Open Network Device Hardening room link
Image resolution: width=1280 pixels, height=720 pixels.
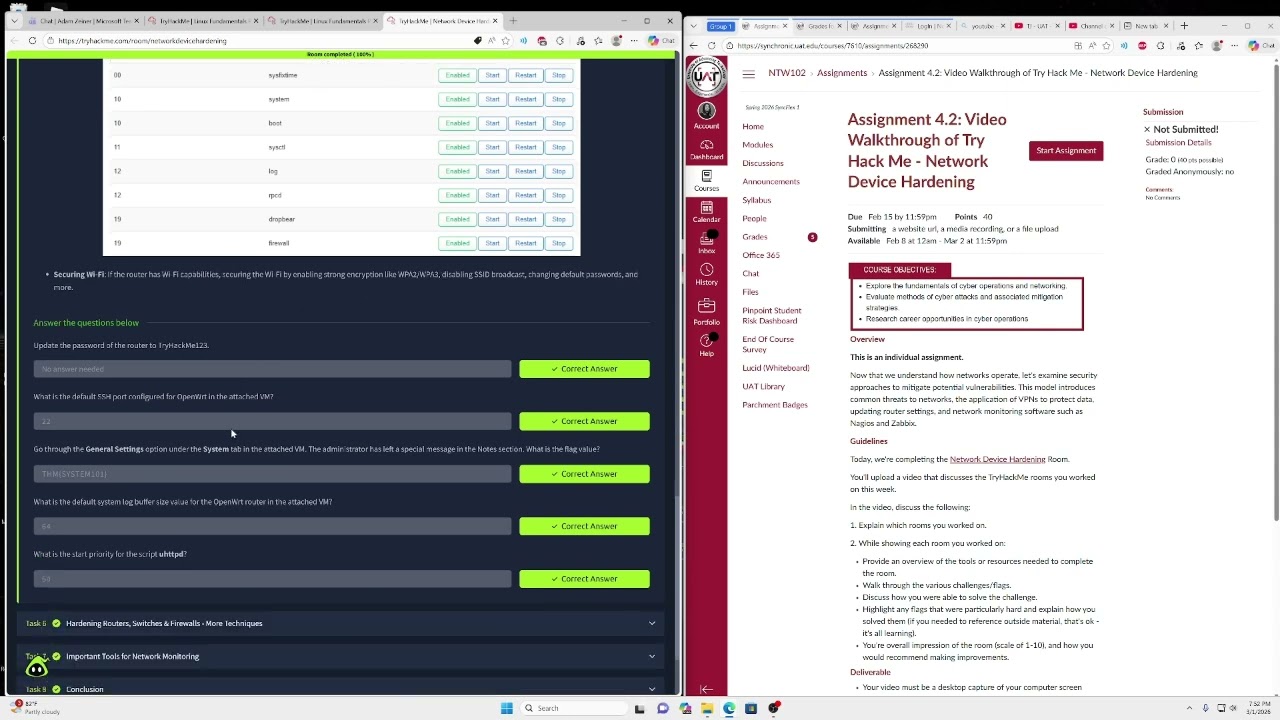coord(997,459)
